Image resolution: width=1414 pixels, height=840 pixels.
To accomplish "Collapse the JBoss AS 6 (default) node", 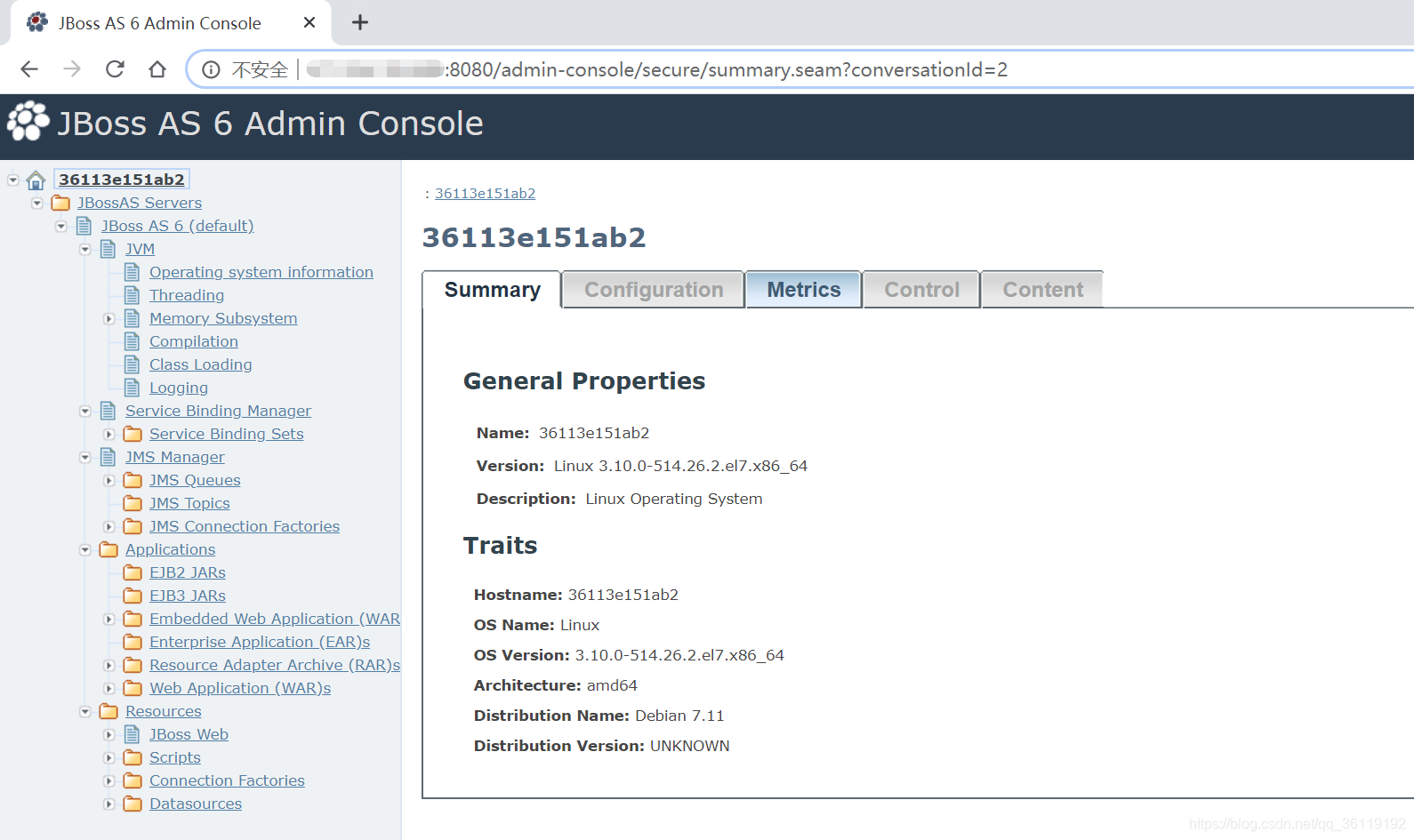I will tap(61, 226).
